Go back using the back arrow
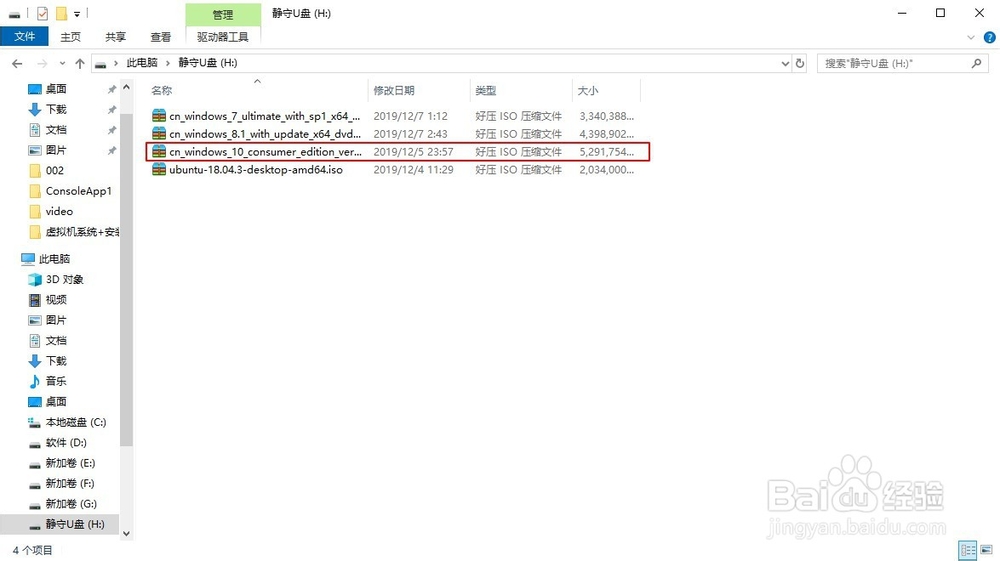Viewport: 1000px width, 561px height. tap(17, 63)
